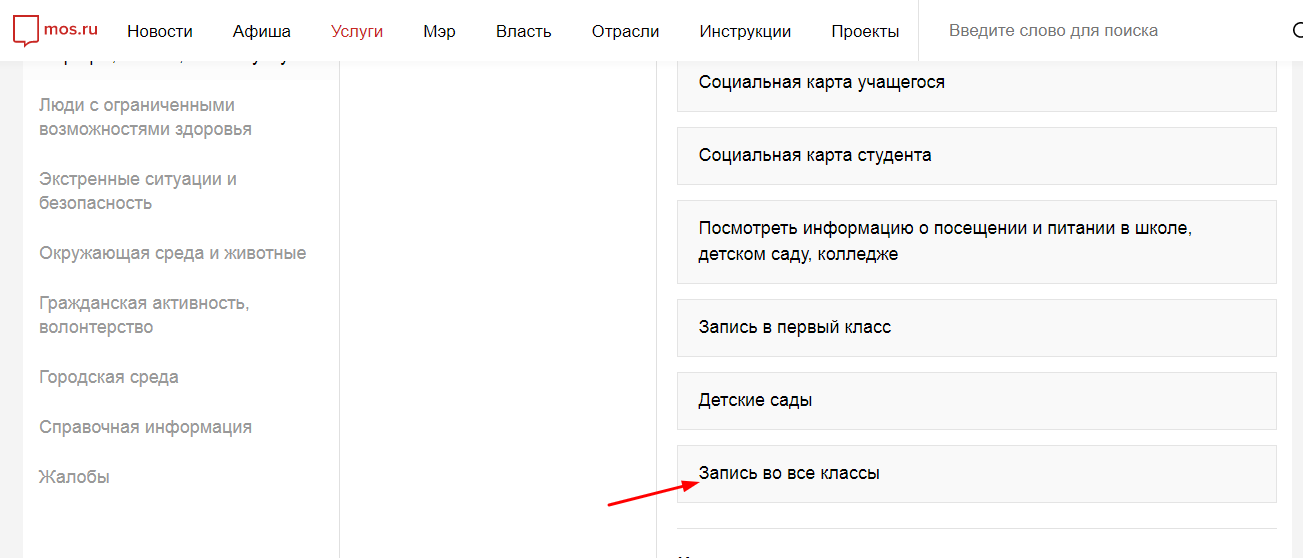The width and height of the screenshot is (1303, 558).
Task: Open the Новости menu item
Action: coord(160,31)
